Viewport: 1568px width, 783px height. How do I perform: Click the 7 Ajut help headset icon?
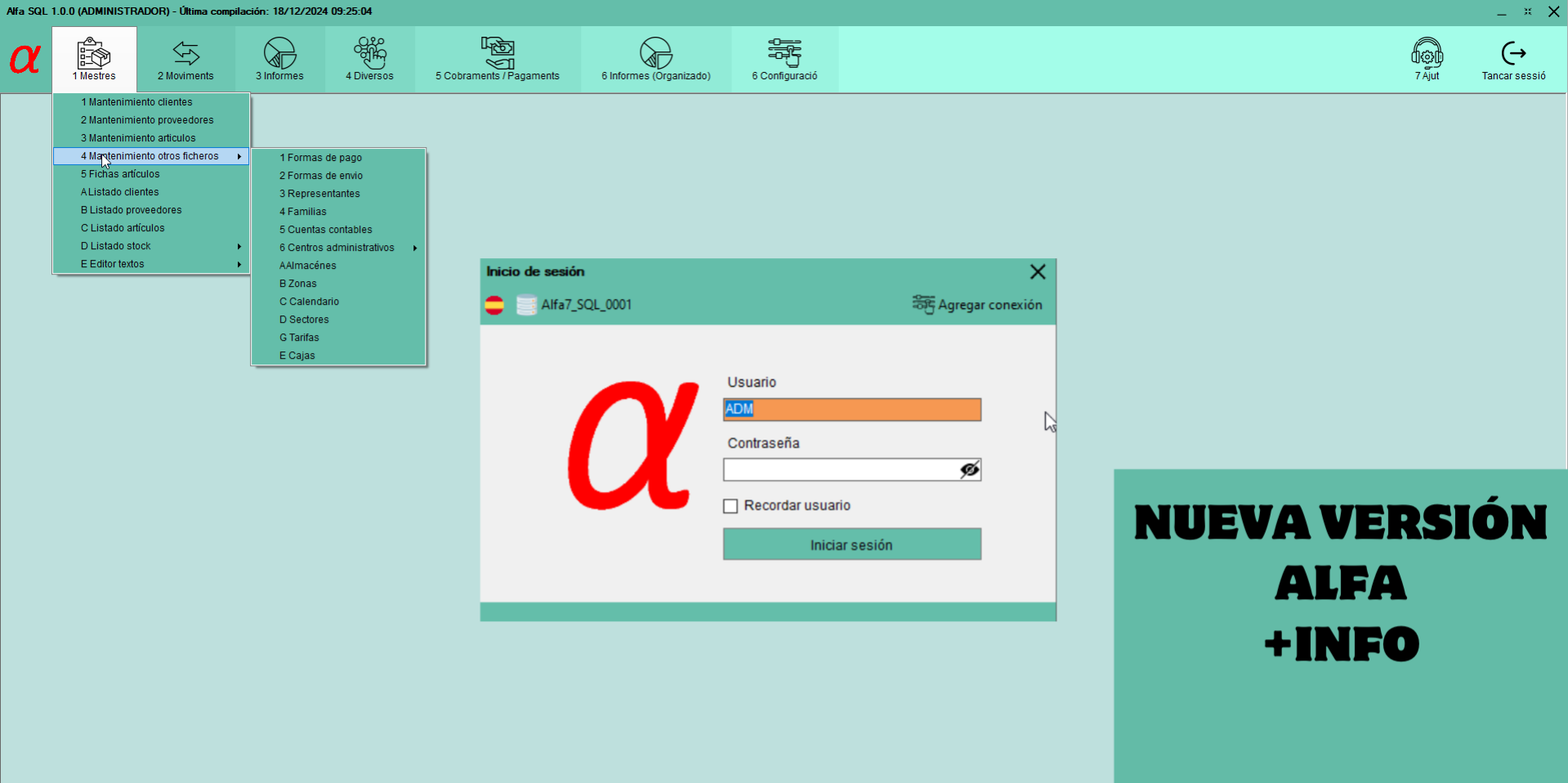coord(1427,59)
